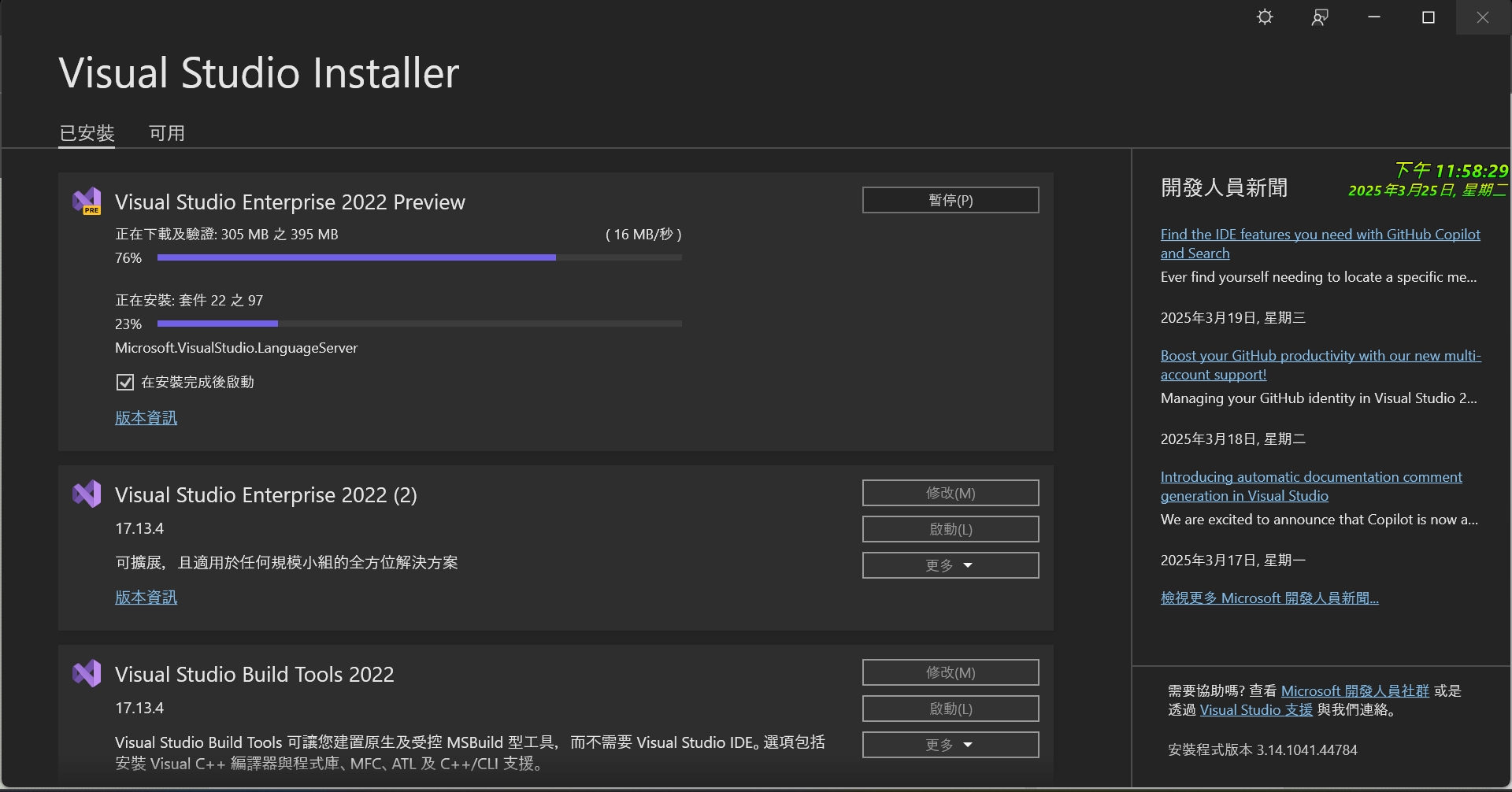The image size is (1512, 792).
Task: Click the date 2025年3月17日, 星期一
Action: coord(1233,561)
